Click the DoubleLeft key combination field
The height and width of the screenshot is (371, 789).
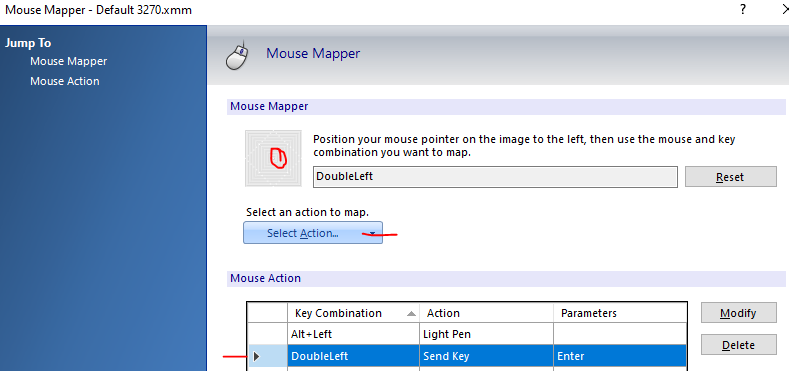pos(495,177)
